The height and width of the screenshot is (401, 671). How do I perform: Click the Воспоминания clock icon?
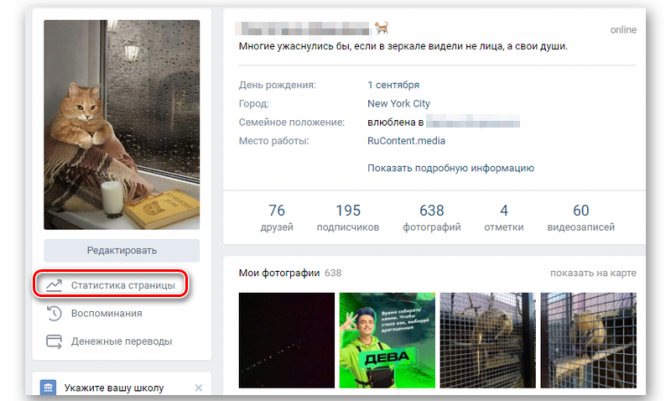pyautogui.click(x=54, y=313)
